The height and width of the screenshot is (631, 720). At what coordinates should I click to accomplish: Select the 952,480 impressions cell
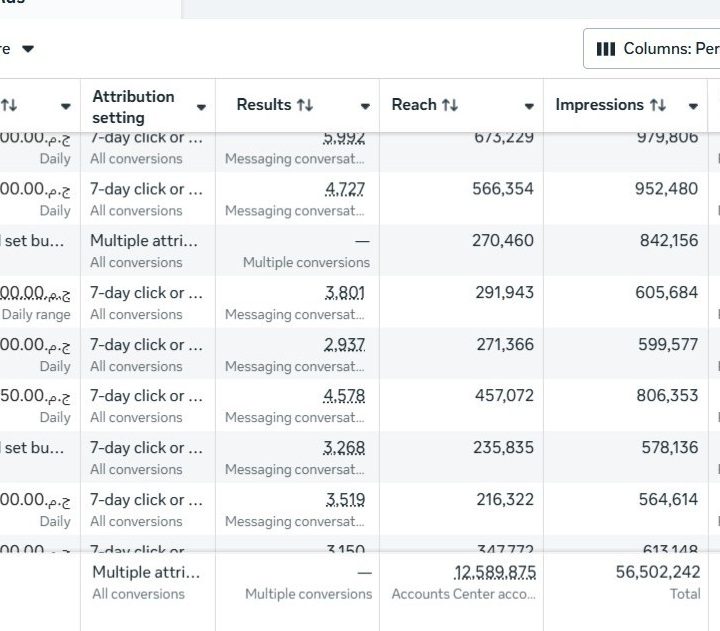[x=666, y=189]
